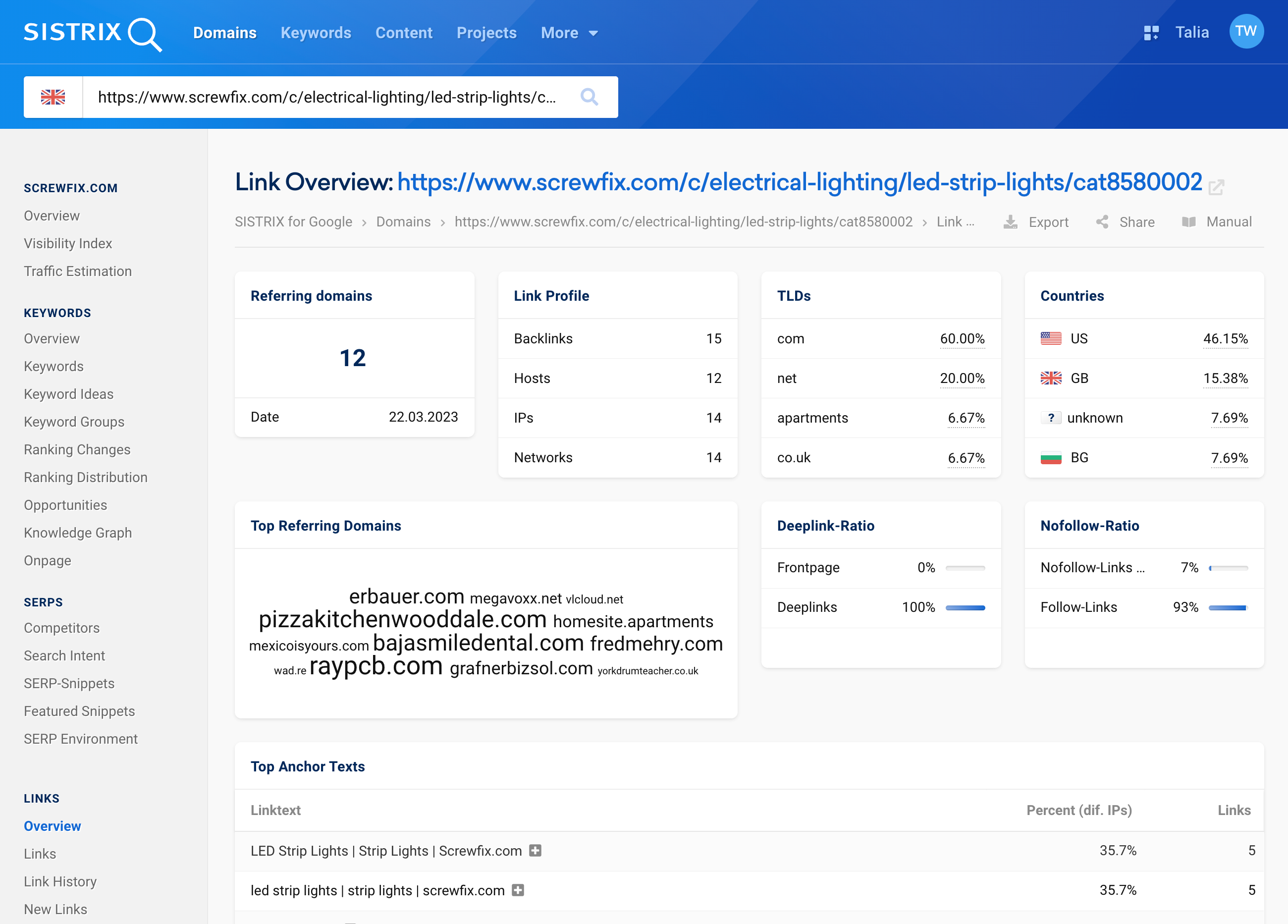Click the Export download icon
Screen dimensions: 1288x924
(x=1010, y=222)
